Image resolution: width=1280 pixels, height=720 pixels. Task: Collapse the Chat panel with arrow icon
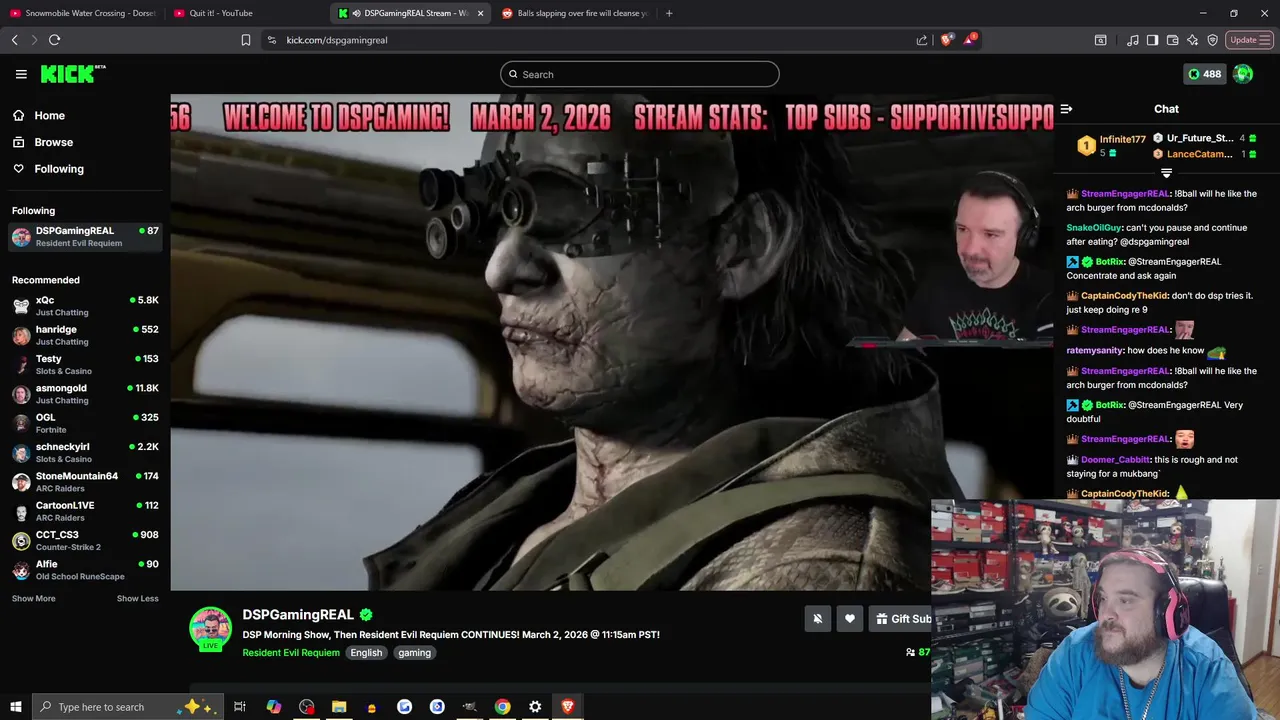pos(1066,109)
